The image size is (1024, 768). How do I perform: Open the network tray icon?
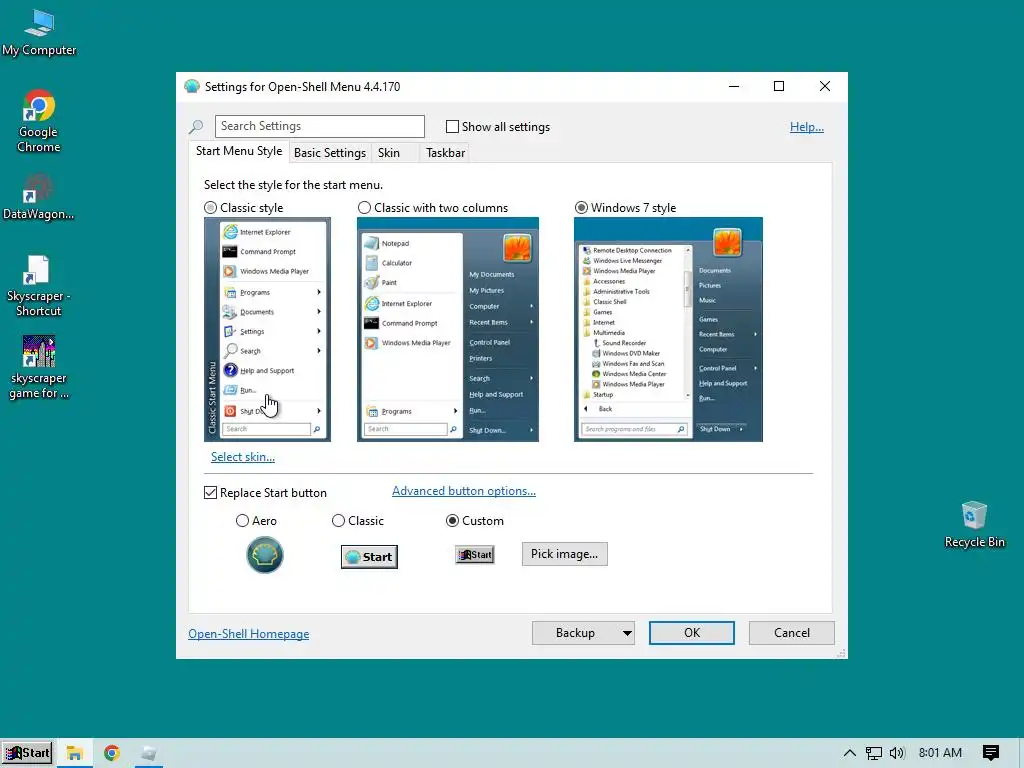874,753
